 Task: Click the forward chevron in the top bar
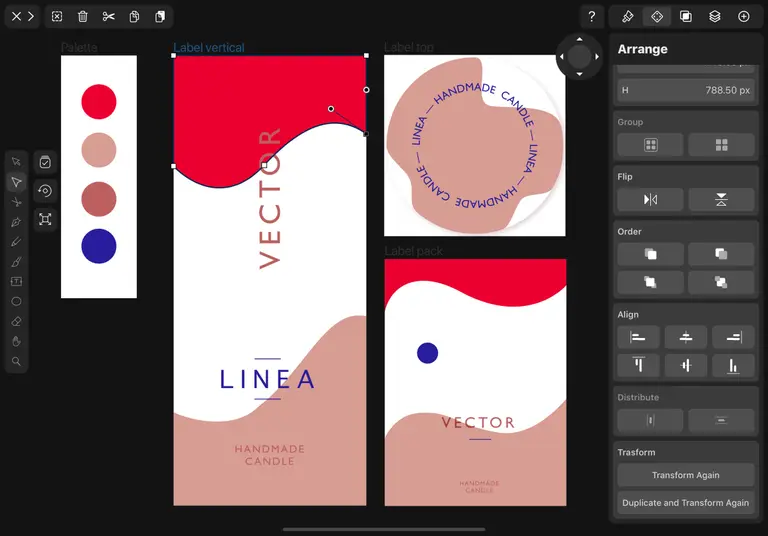pos(31,16)
